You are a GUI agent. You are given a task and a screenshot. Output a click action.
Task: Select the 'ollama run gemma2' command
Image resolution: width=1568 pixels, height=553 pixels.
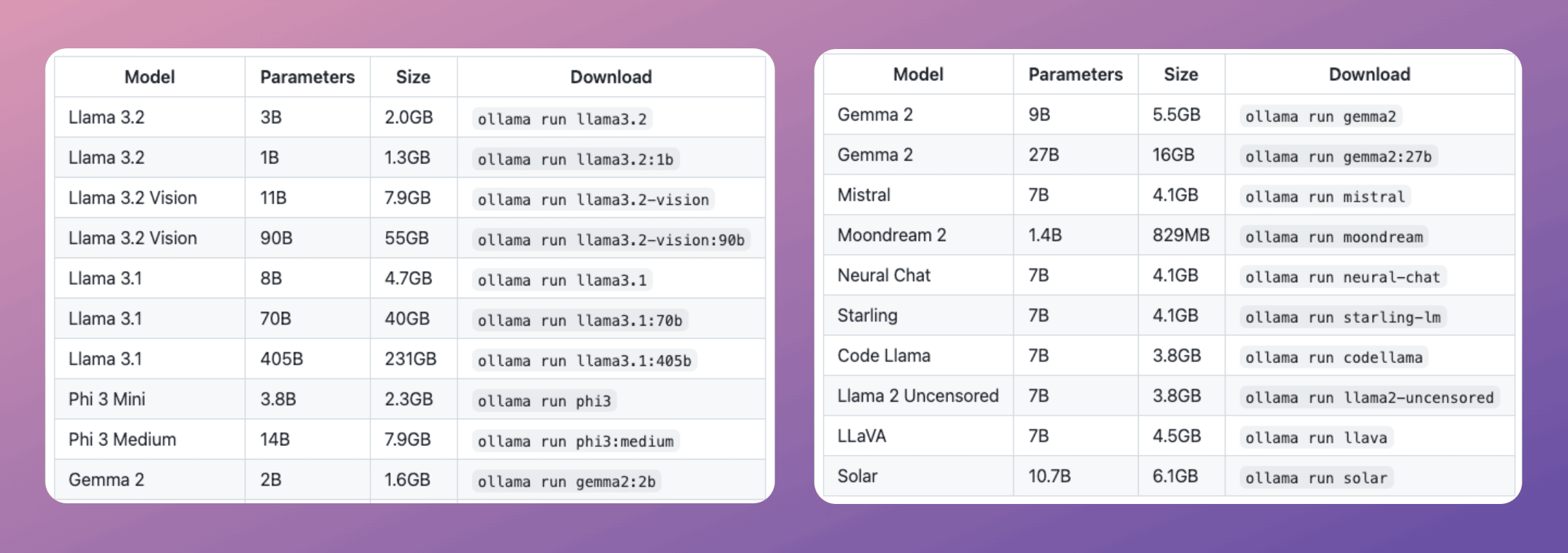(1321, 116)
